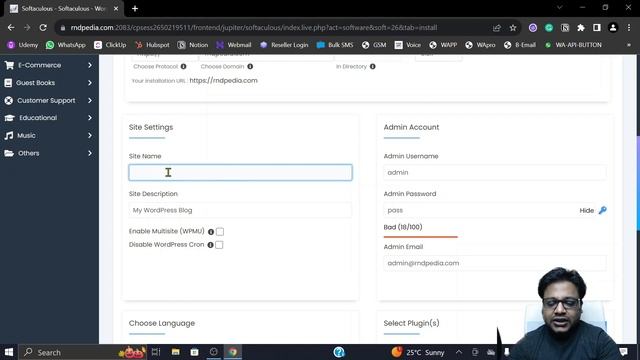Expand the E-Commerce chevron arrow

(90, 65)
